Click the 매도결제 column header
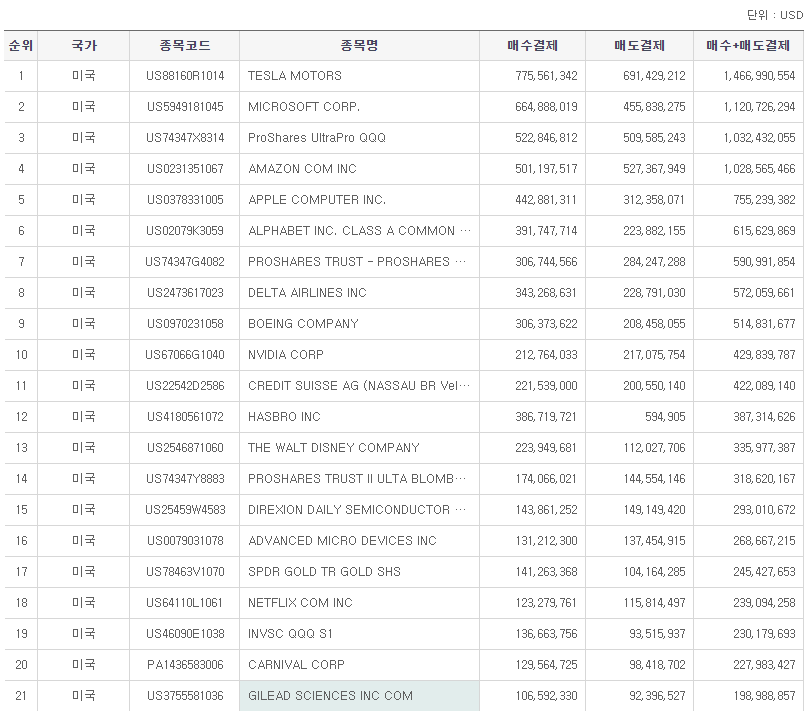The image size is (807, 711). (639, 45)
